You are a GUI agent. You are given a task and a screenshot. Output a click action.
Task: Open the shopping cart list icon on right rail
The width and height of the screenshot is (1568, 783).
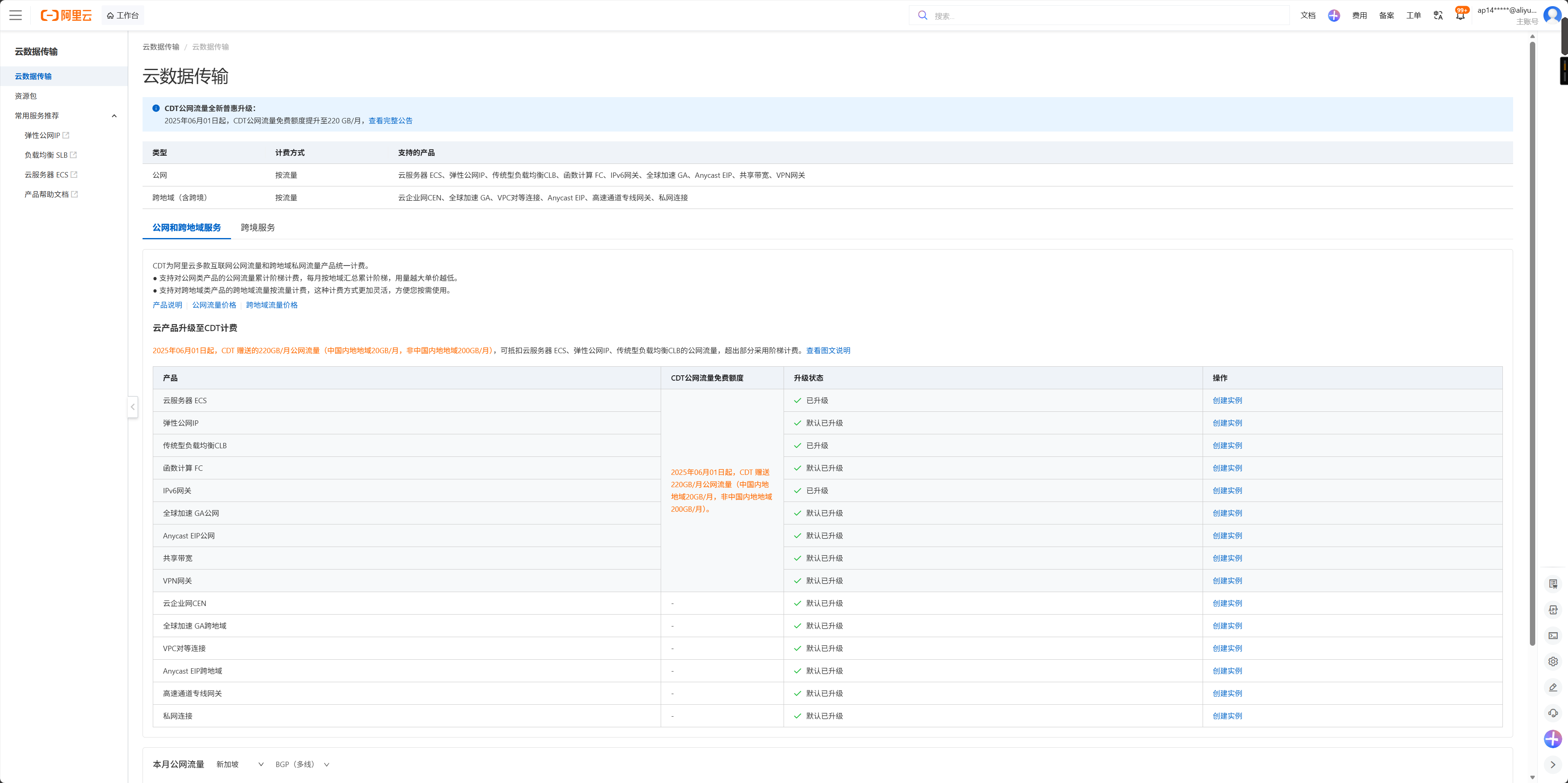coord(1553,584)
